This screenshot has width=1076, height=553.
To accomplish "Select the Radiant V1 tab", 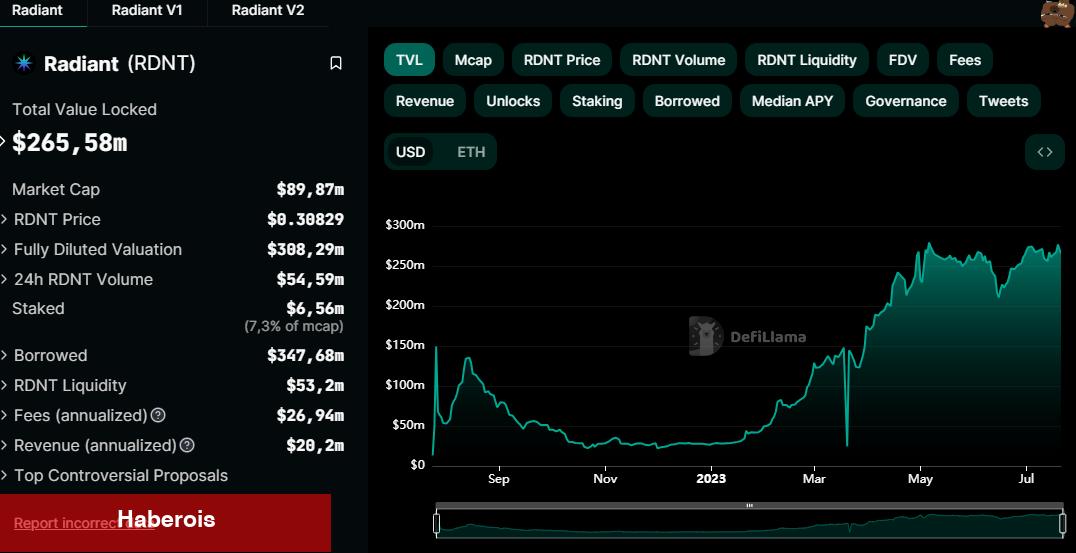I will [147, 11].
